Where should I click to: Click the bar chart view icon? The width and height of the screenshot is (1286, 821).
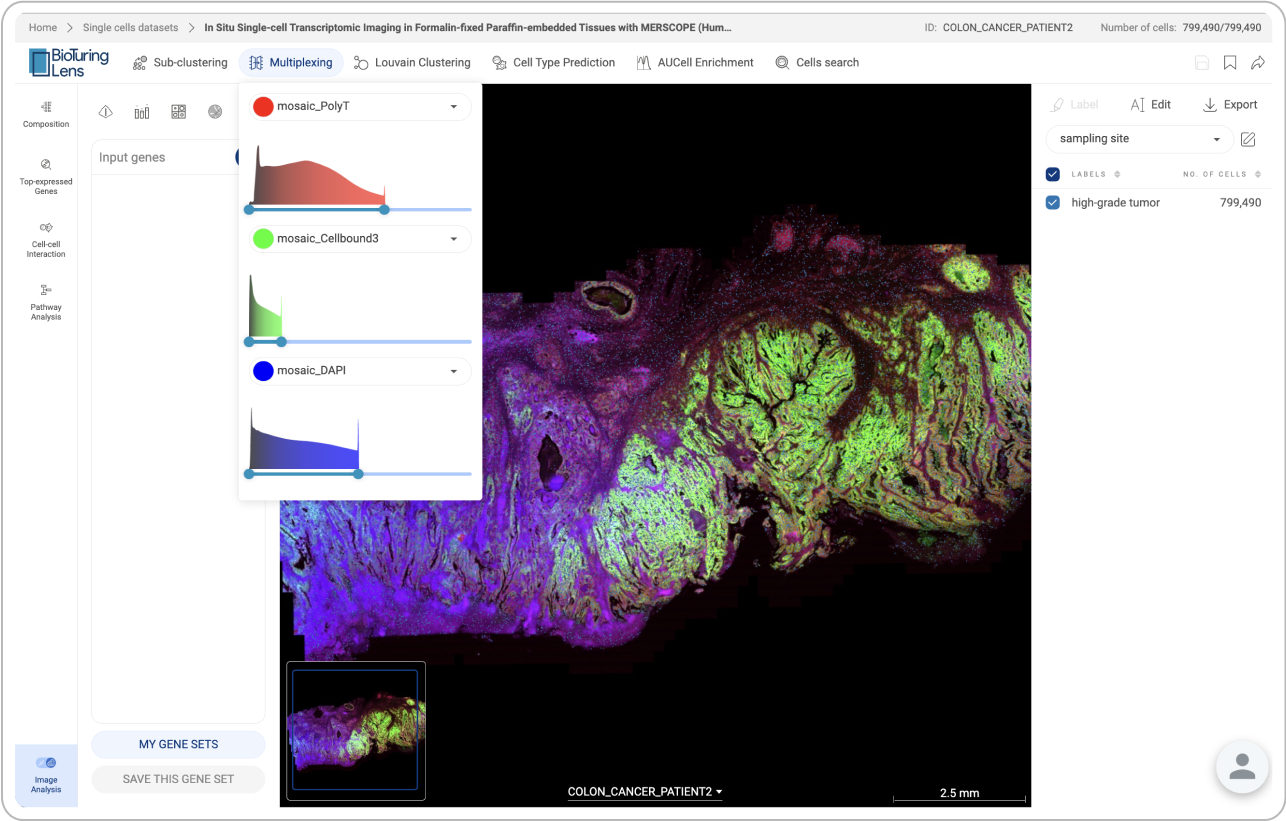[x=142, y=112]
